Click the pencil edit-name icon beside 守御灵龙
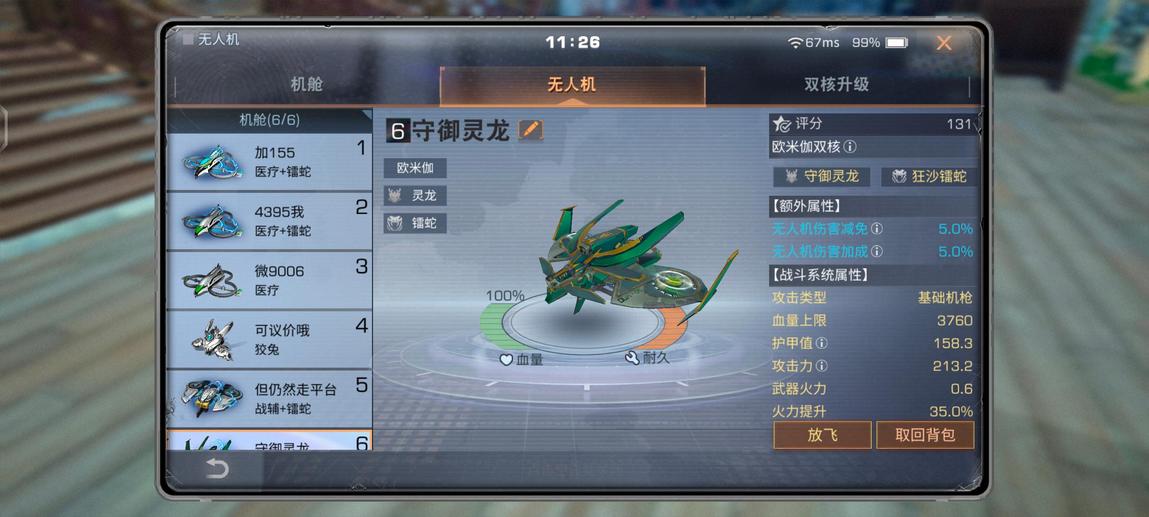The image size is (1149, 517). [531, 130]
